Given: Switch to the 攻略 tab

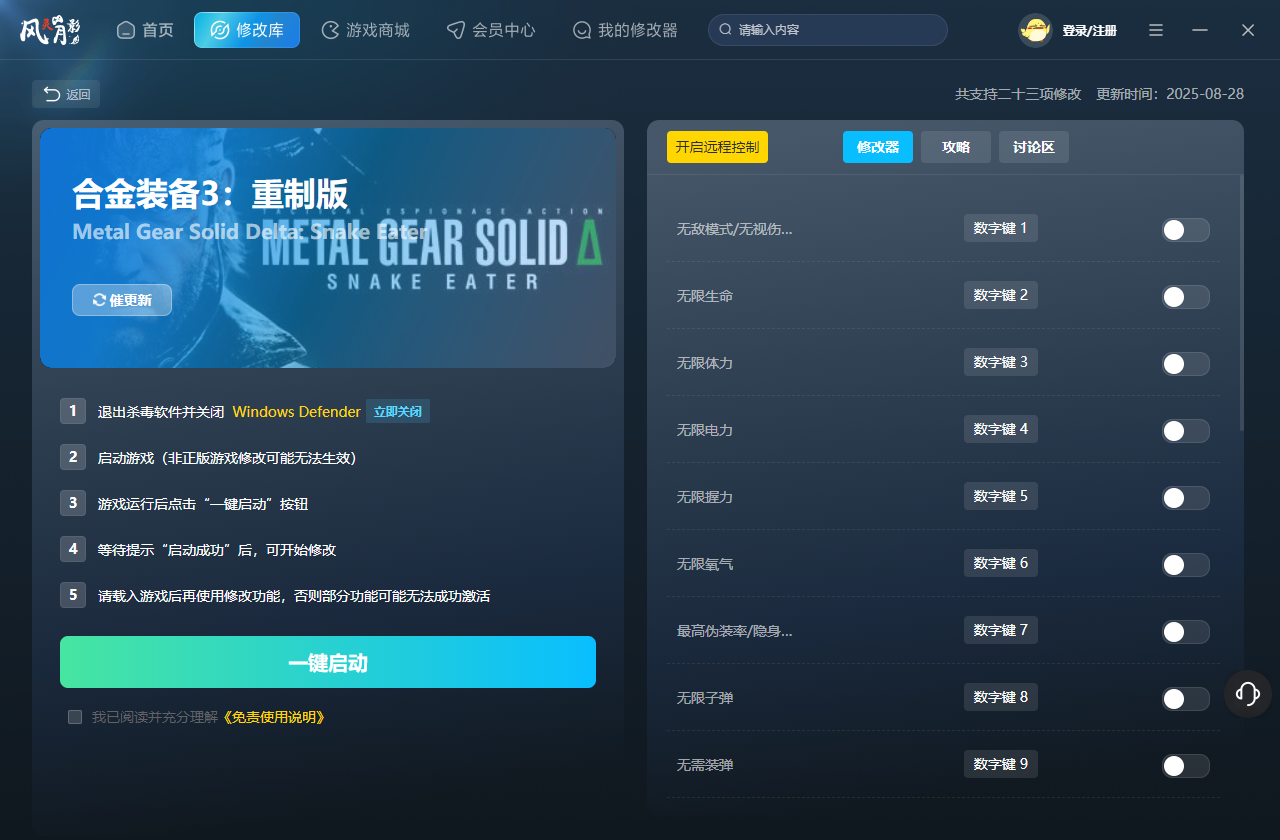Looking at the screenshot, I should 956,147.
